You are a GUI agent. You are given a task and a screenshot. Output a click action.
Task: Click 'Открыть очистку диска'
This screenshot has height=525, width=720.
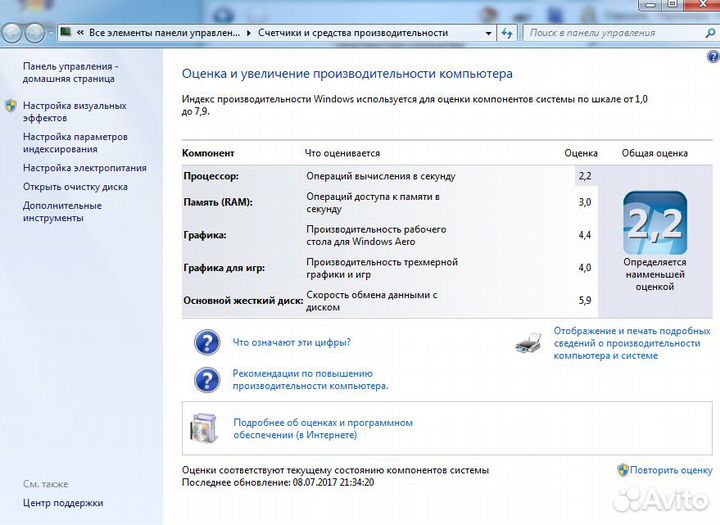75,187
